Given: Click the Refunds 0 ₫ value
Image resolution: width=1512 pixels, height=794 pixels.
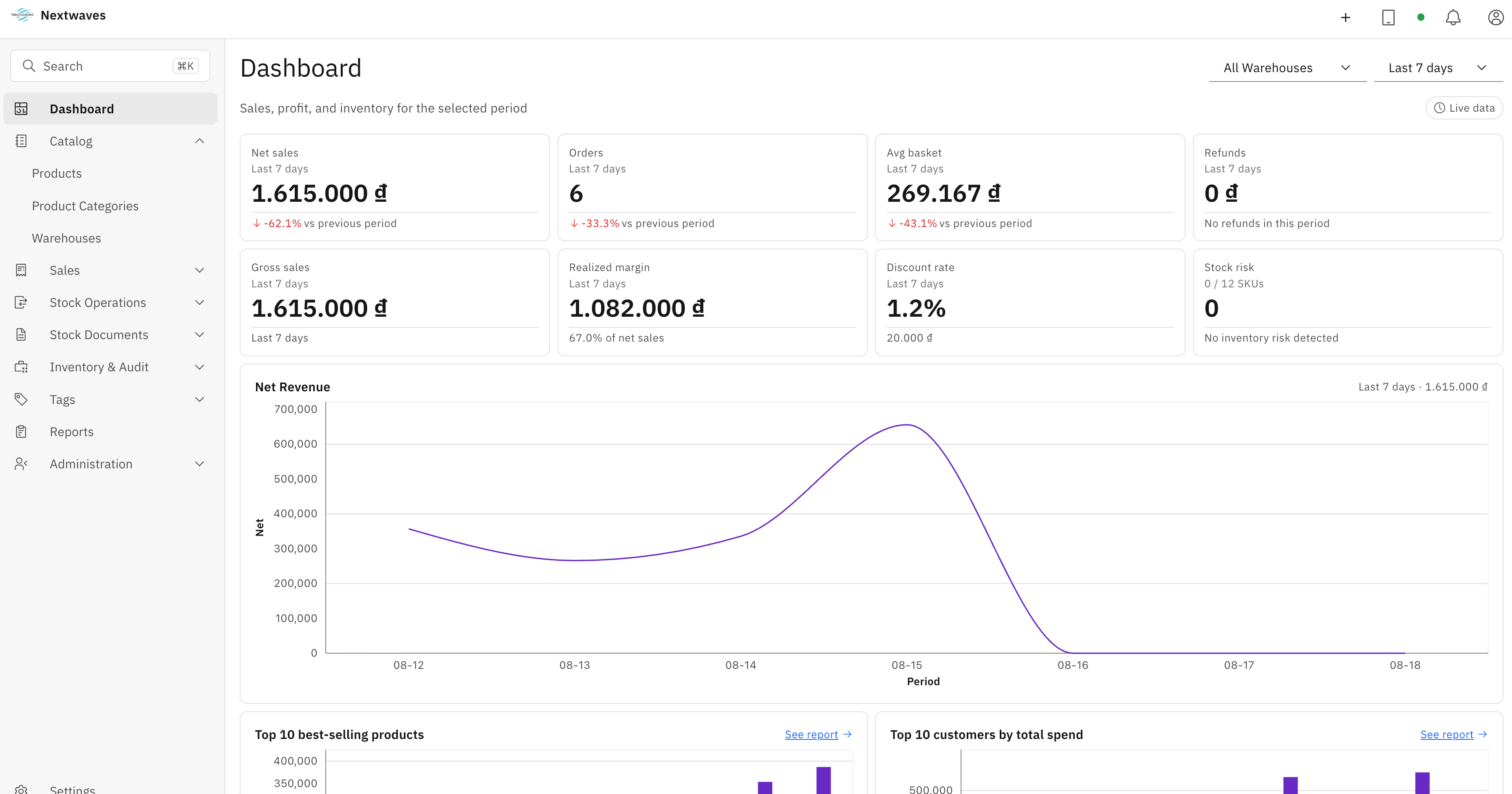Looking at the screenshot, I should 1221,193.
